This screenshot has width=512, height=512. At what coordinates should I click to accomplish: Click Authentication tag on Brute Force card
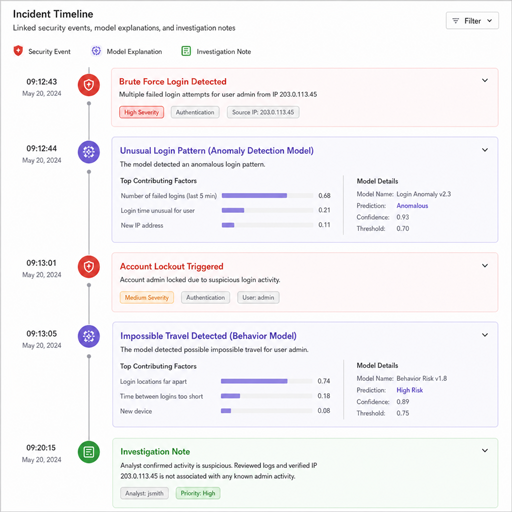pyautogui.click(x=195, y=112)
